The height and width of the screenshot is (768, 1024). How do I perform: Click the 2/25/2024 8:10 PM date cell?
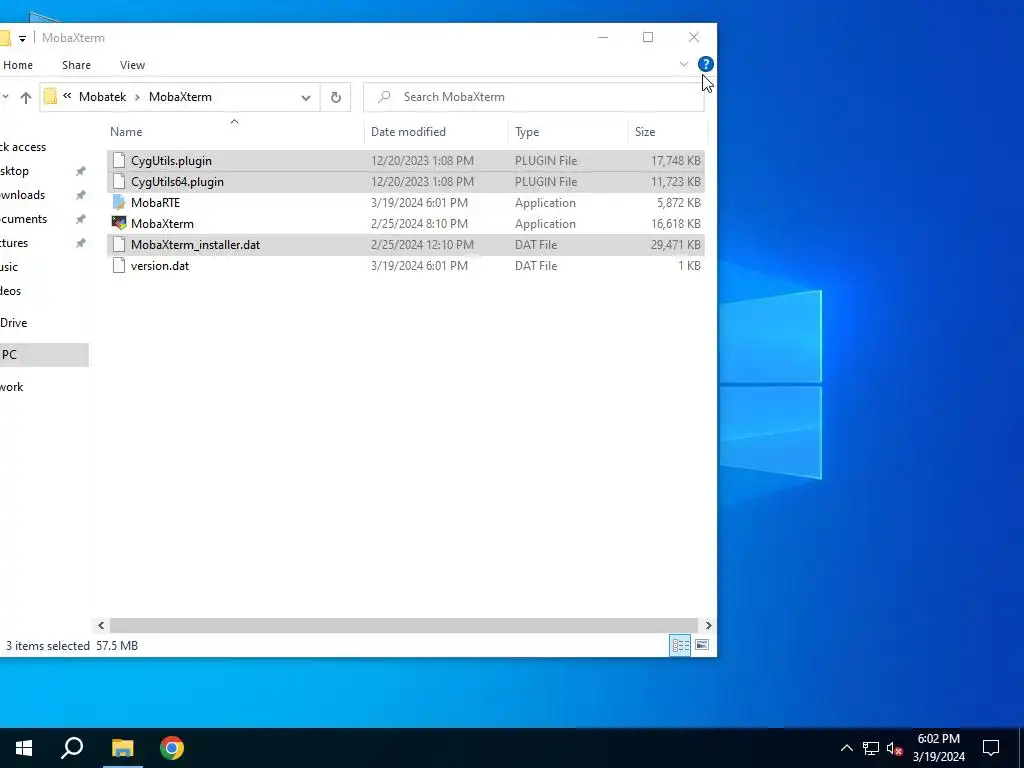pos(419,223)
